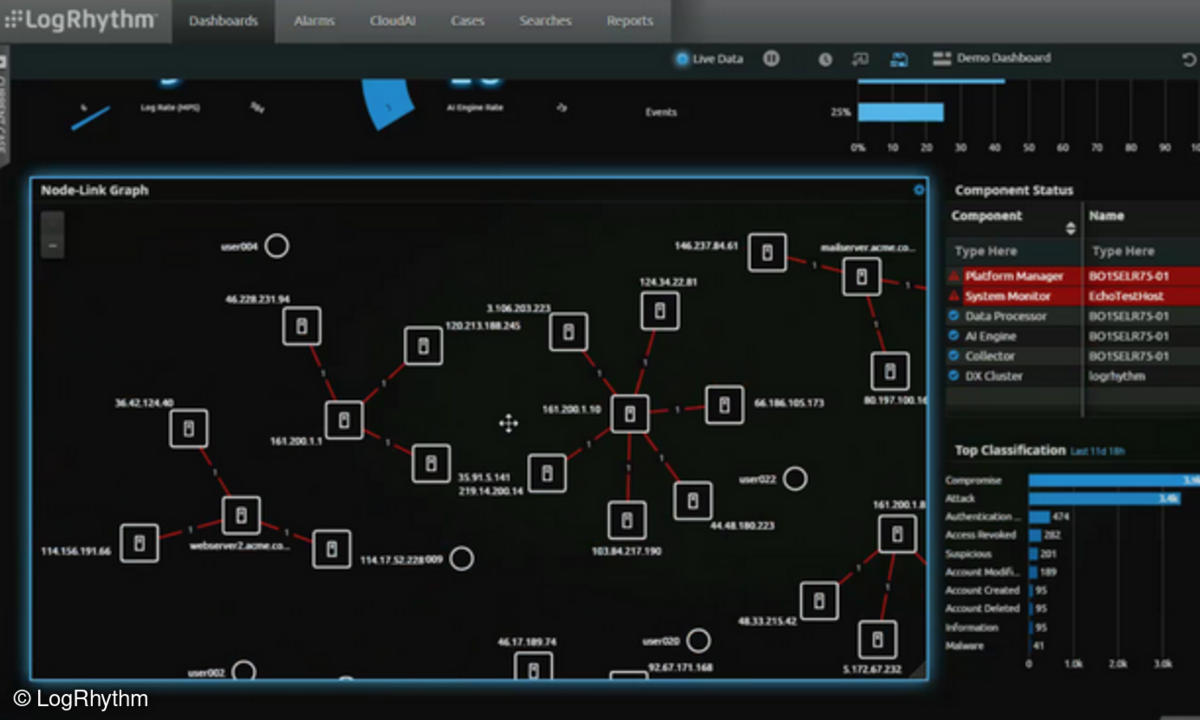Click the refresh arrow icon at top right
1200x720 pixels.
coord(1189,59)
